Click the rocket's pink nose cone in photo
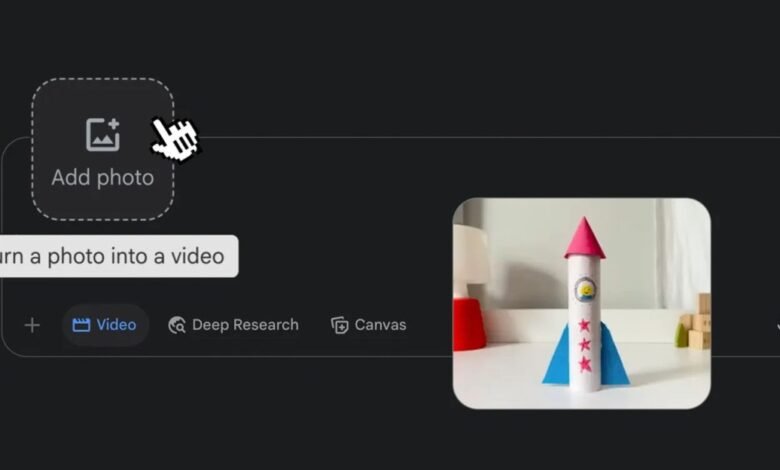This screenshot has height=470, width=780. point(585,238)
